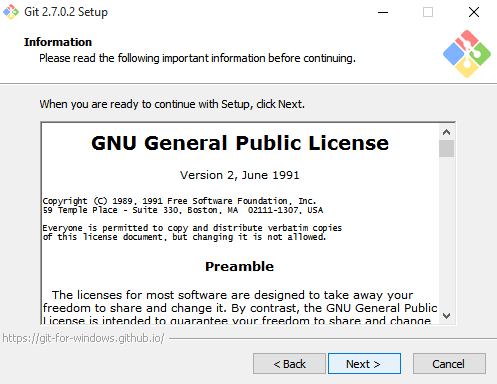Click the 'GNU General Public License' heading
Viewport: 497px width, 384px height.
240,143
